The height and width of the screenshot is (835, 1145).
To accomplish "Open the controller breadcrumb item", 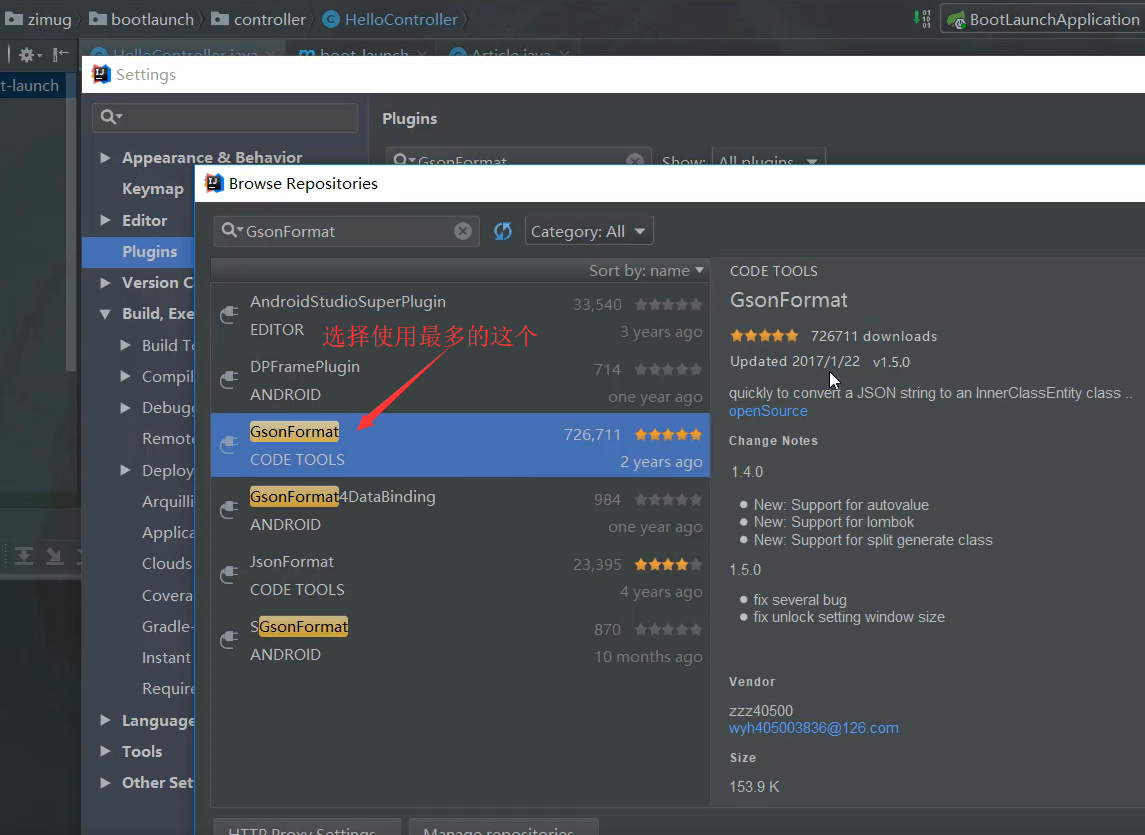I will [259, 20].
